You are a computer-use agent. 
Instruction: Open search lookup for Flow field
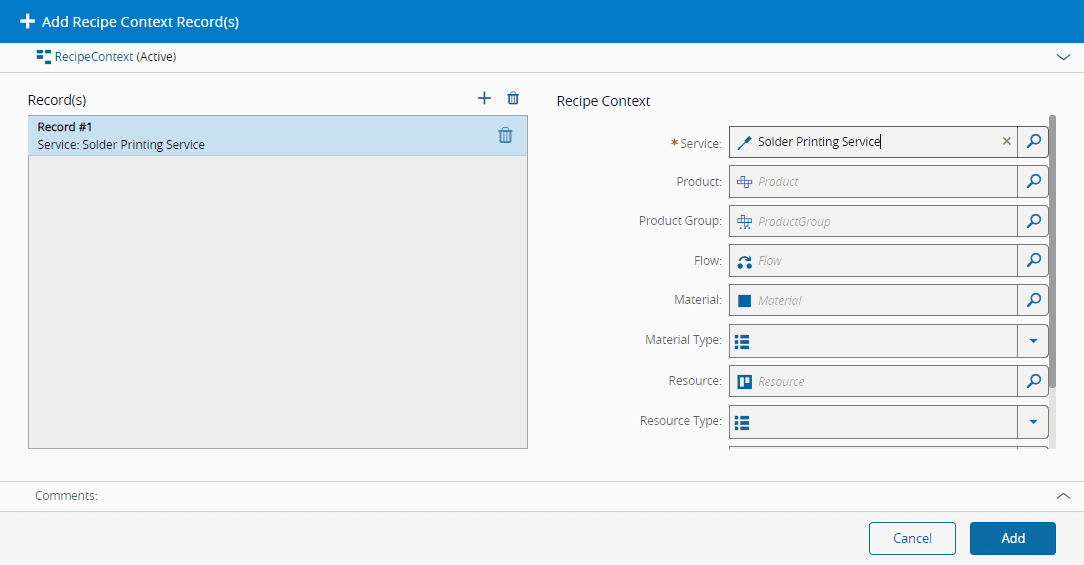(x=1033, y=261)
